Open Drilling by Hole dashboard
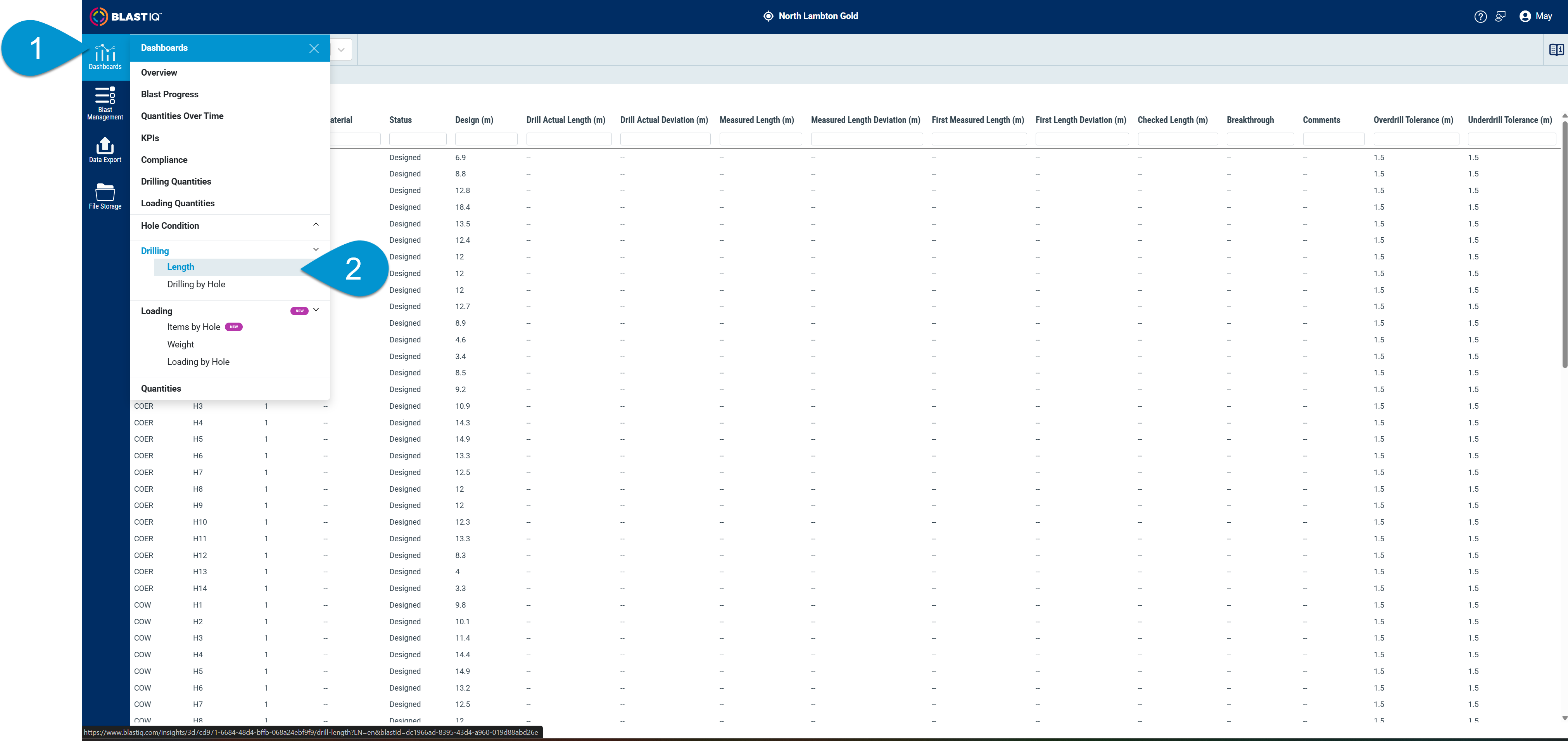 click(x=196, y=284)
